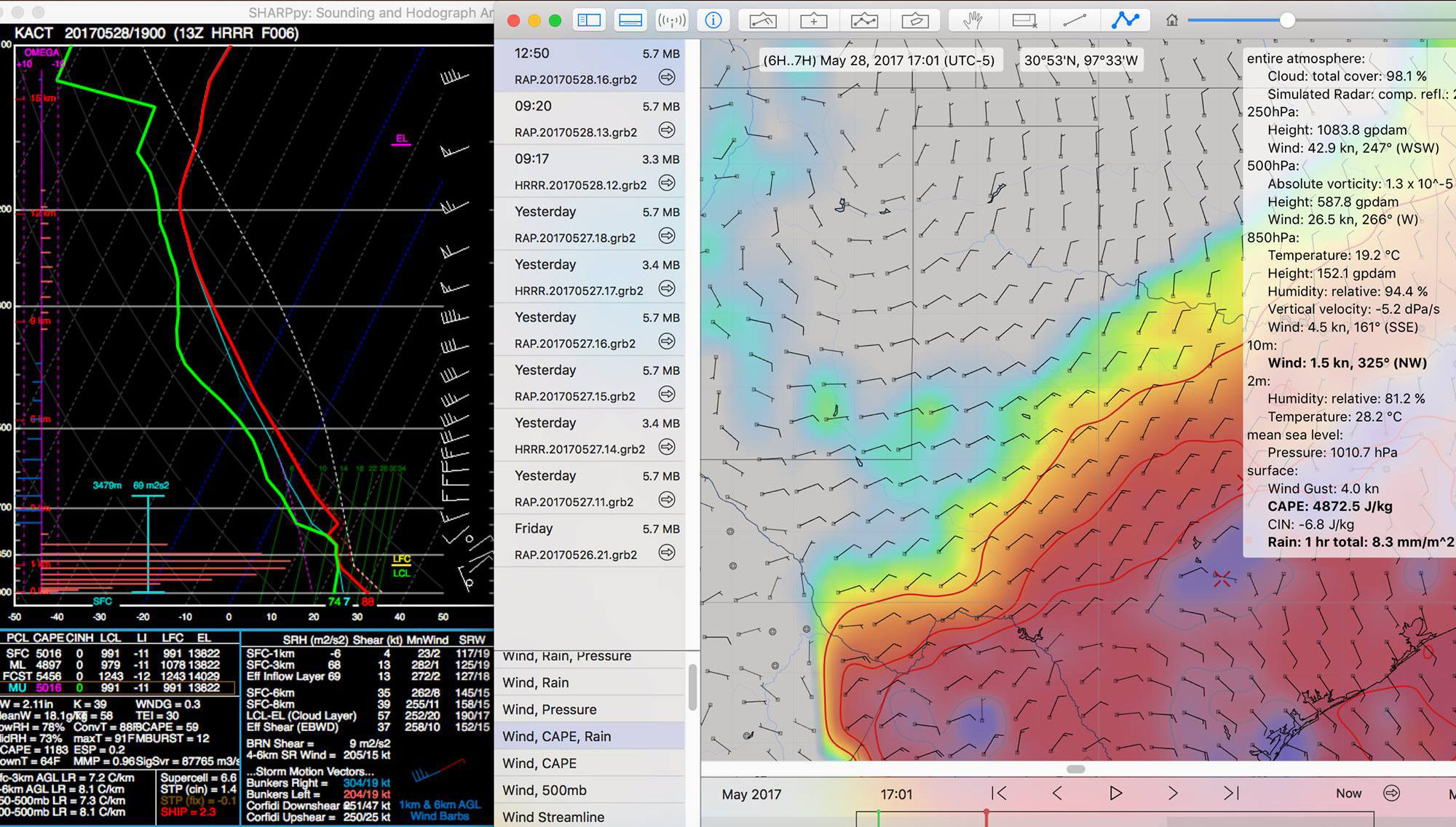Click the add-region plus folder icon
The width and height of the screenshot is (1456, 827).
pos(813,20)
